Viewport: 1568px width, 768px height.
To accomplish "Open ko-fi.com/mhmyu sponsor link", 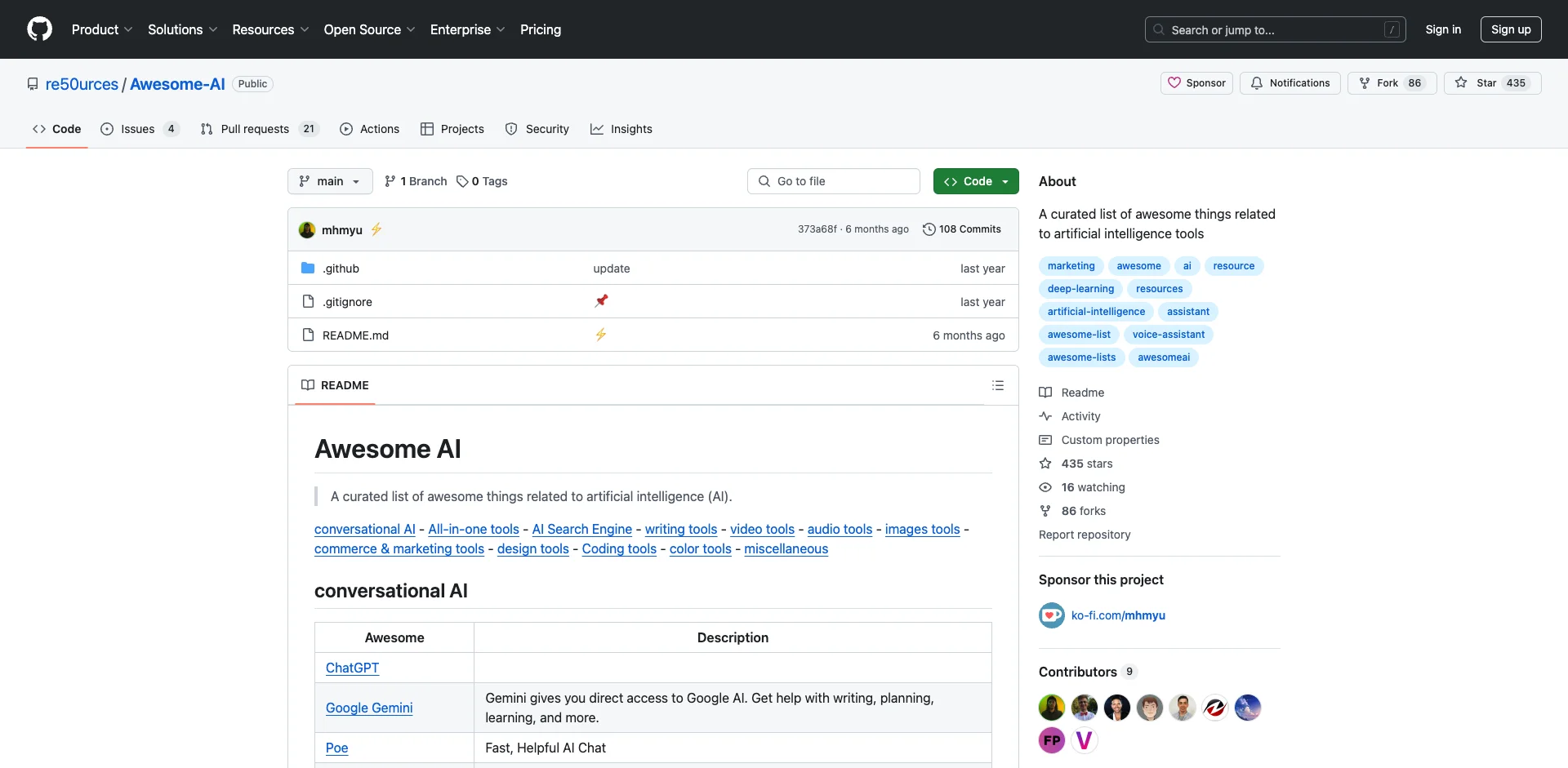I will (1118, 615).
